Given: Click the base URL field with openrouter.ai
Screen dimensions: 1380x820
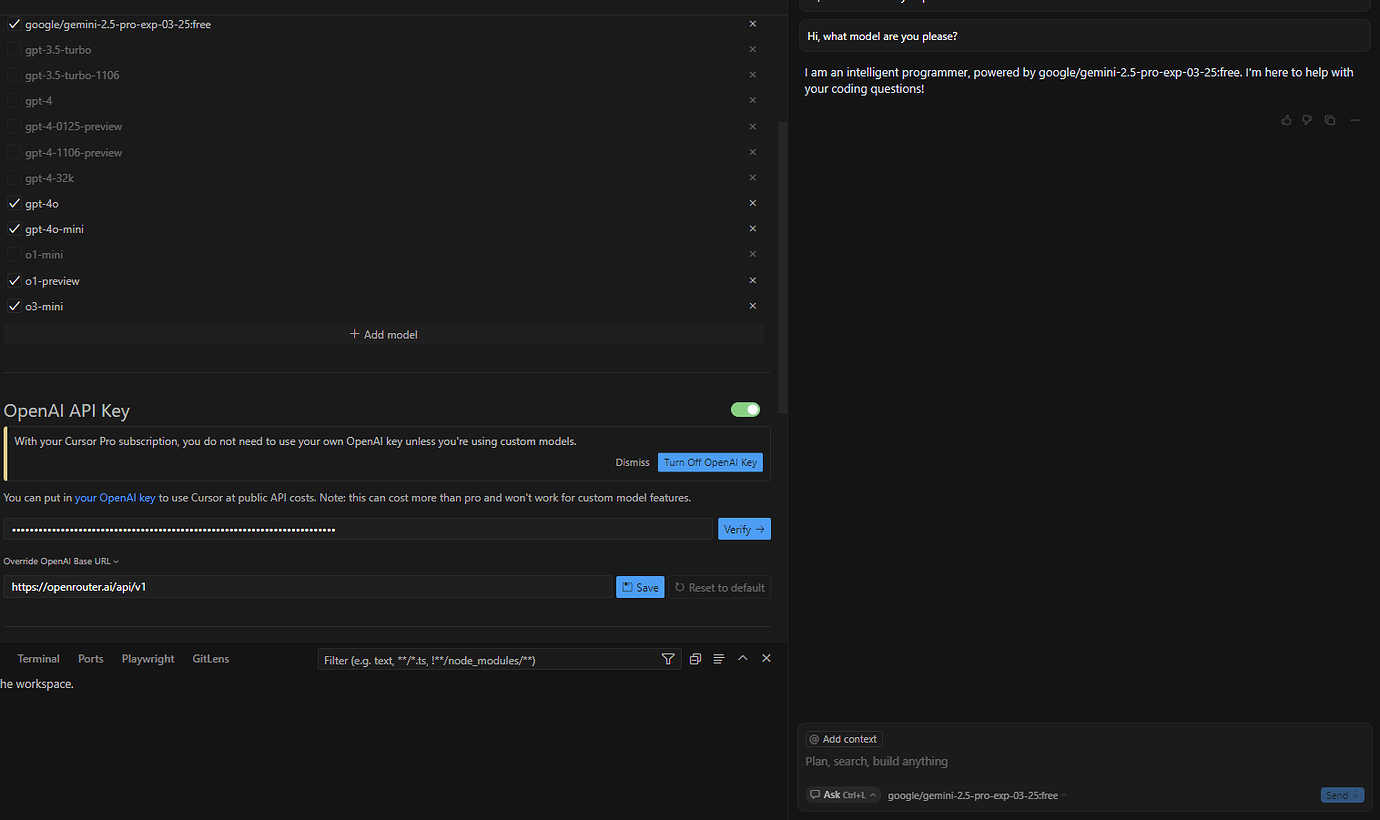Looking at the screenshot, I should (308, 587).
